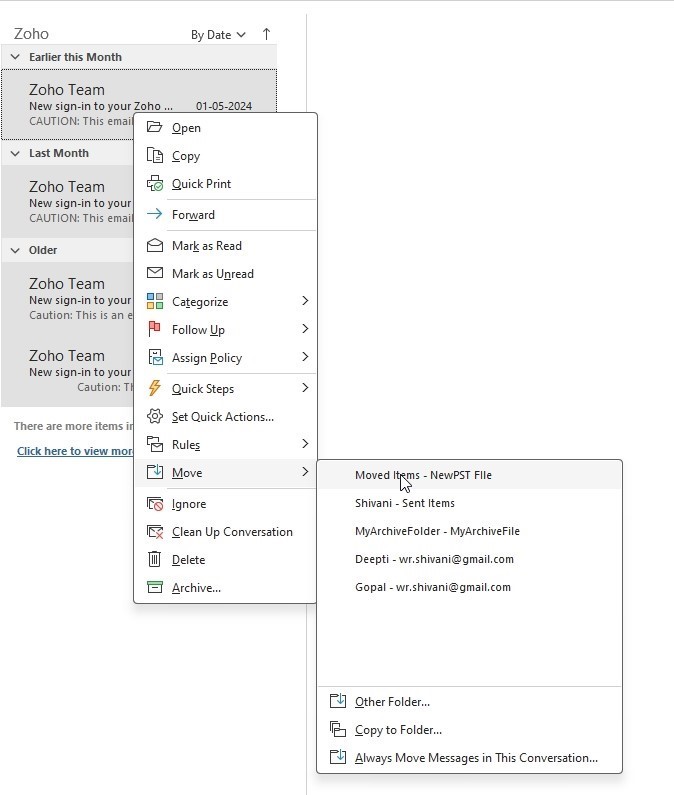Open the By Date sort dropdown
The image size is (674, 795).
pyautogui.click(x=218, y=35)
